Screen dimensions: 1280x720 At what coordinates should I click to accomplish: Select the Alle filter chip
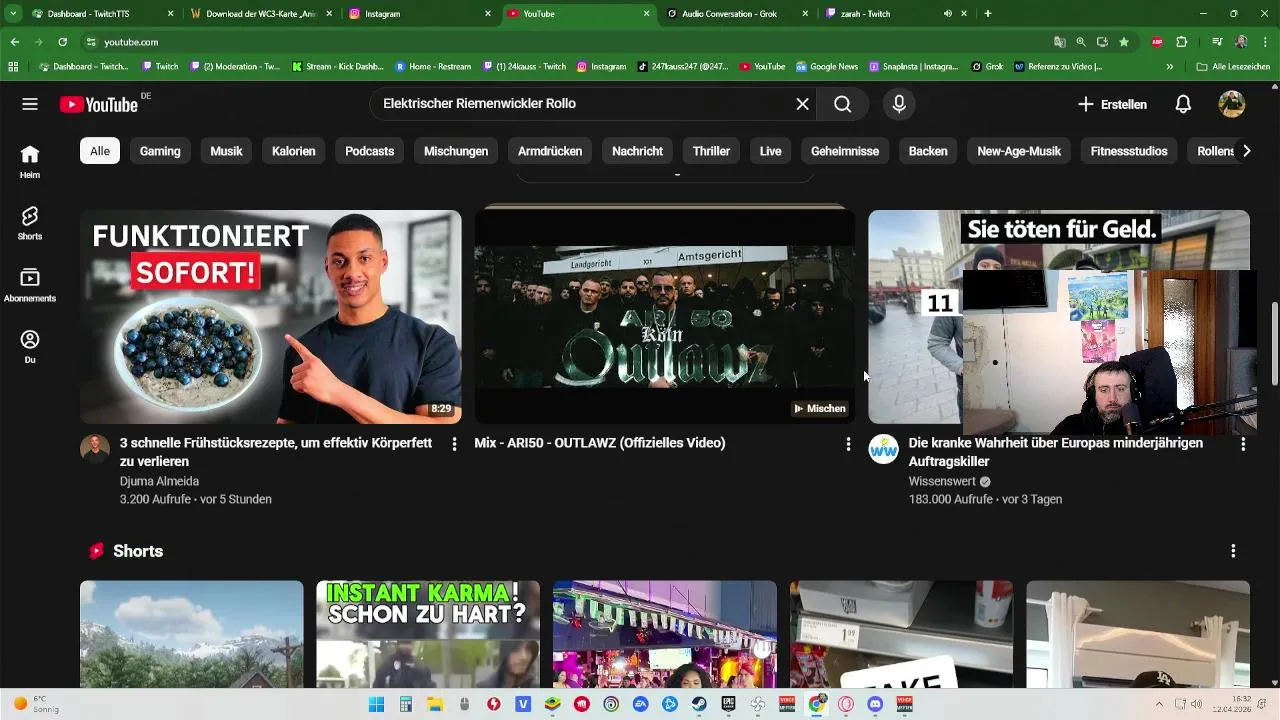(x=100, y=151)
